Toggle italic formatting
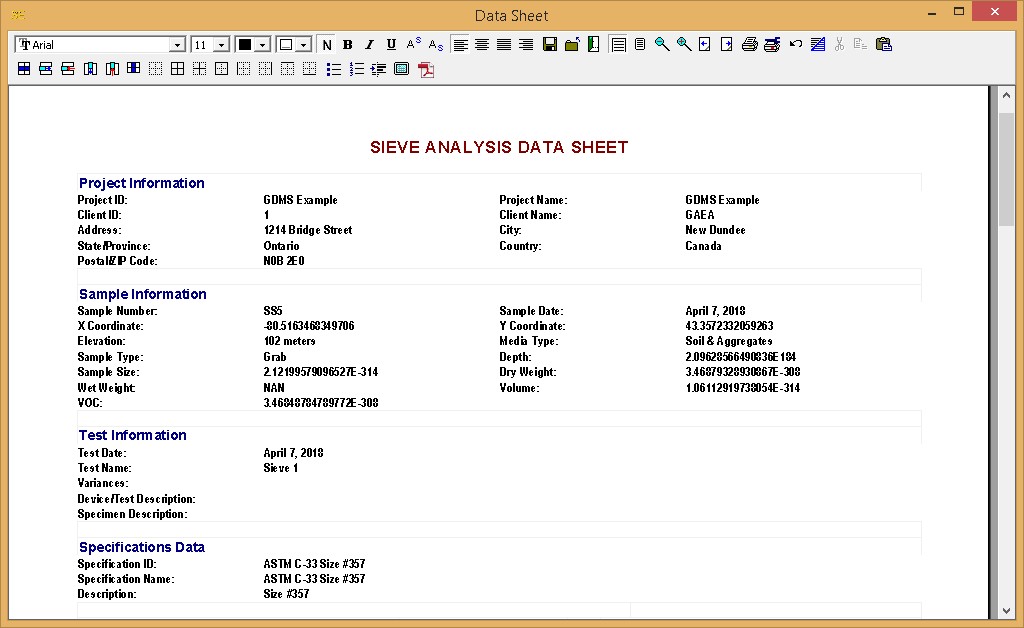Viewport: 1024px width, 628px height. tap(369, 45)
